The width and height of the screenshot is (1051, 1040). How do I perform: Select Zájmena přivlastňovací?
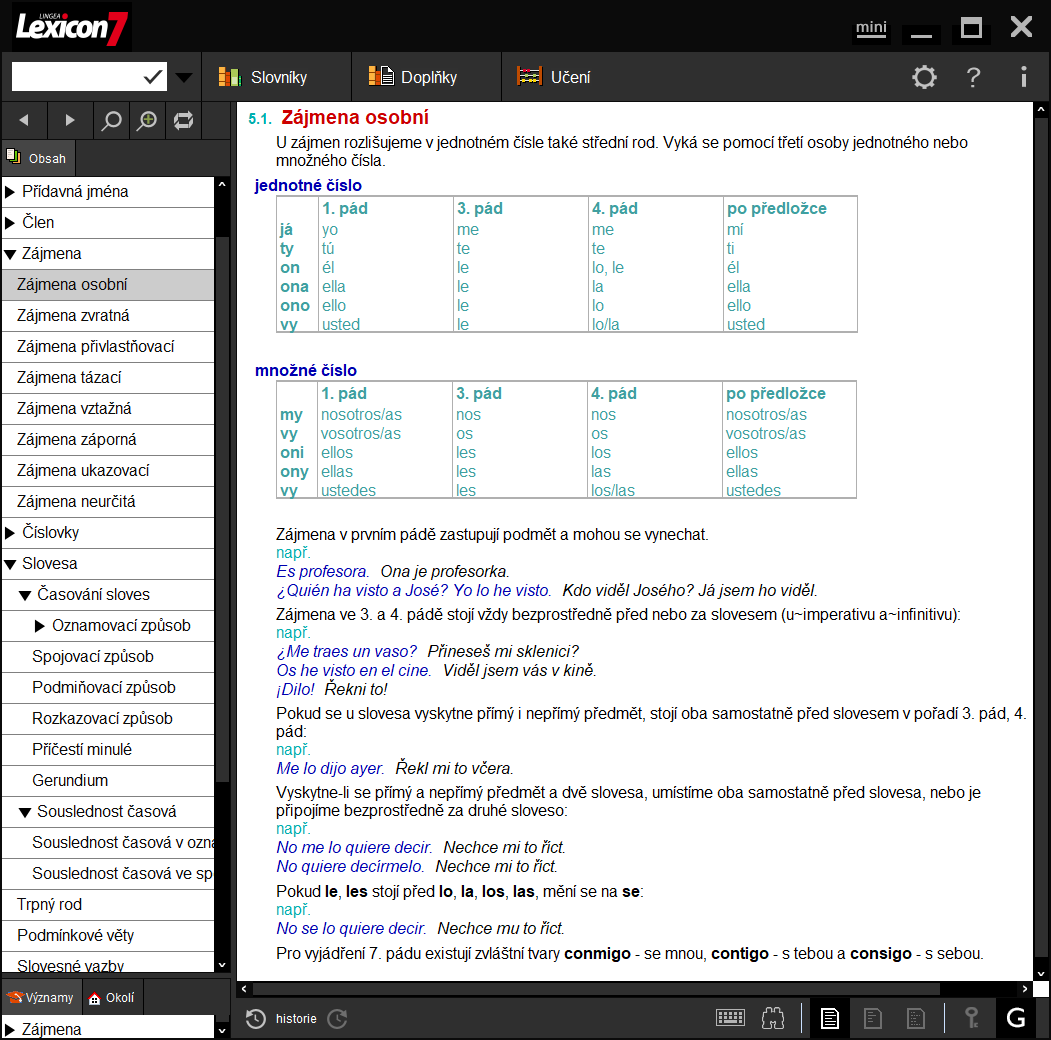click(x=108, y=346)
